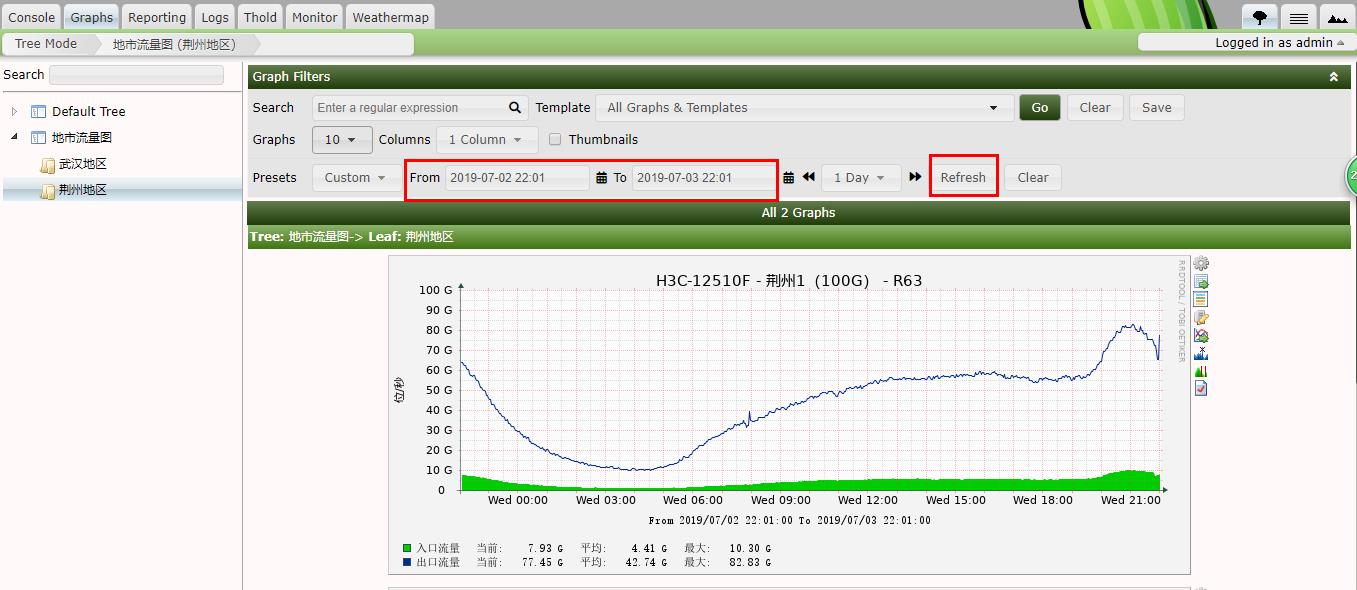Image resolution: width=1357 pixels, height=590 pixels.
Task: Open the To date calendar picker
Action: click(788, 178)
